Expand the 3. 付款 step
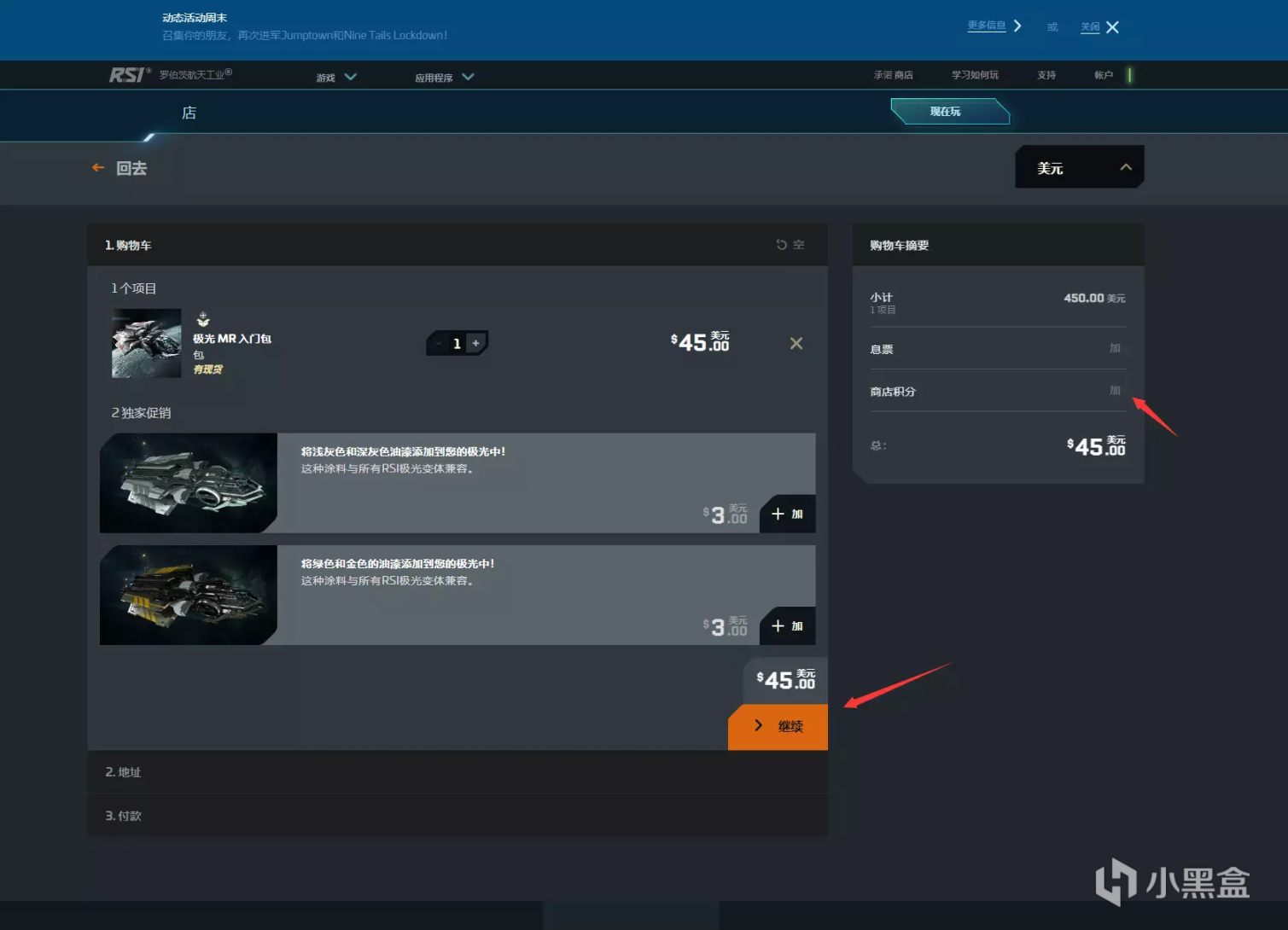Image resolution: width=1288 pixels, height=930 pixels. coord(458,816)
